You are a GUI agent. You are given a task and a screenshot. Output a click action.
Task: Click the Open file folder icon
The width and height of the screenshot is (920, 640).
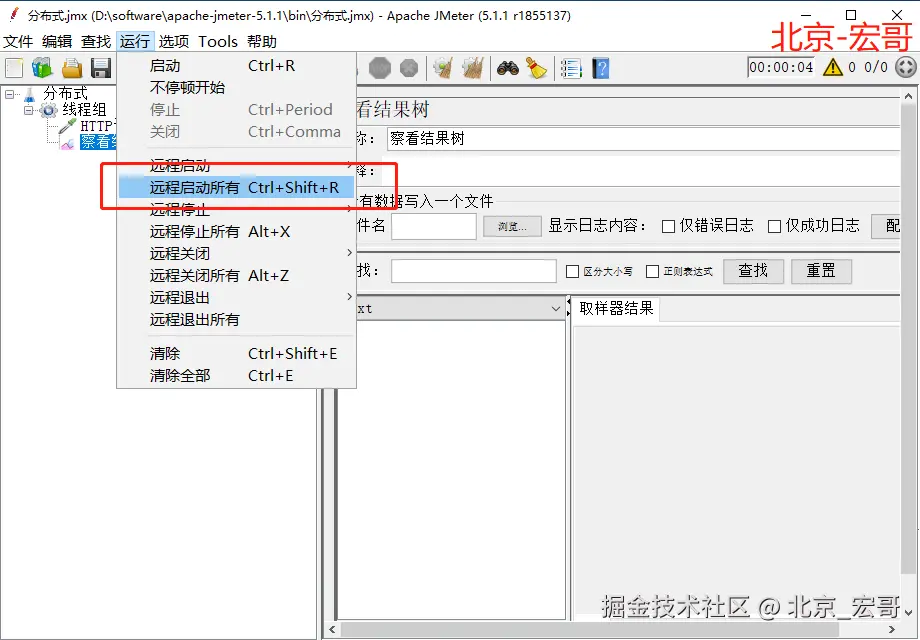click(x=72, y=68)
